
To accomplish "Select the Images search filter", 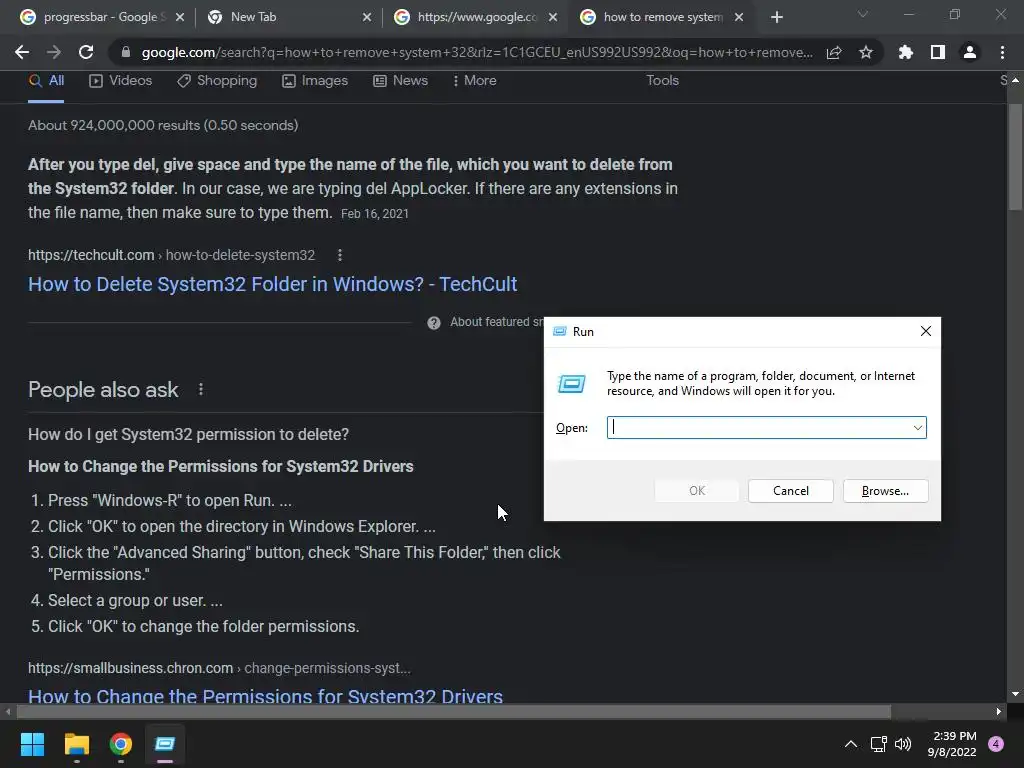I will (x=315, y=81).
